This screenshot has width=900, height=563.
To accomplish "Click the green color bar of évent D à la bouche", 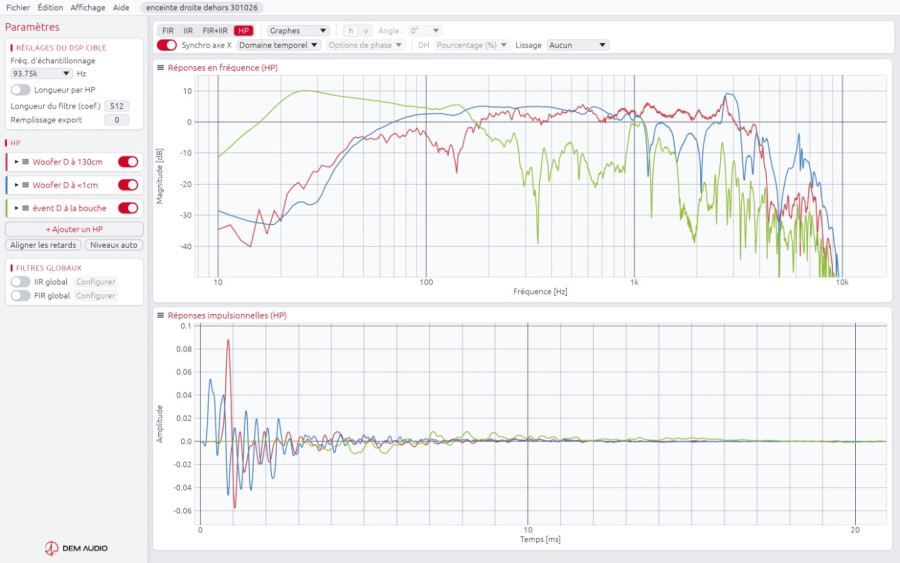I will pos(6,208).
